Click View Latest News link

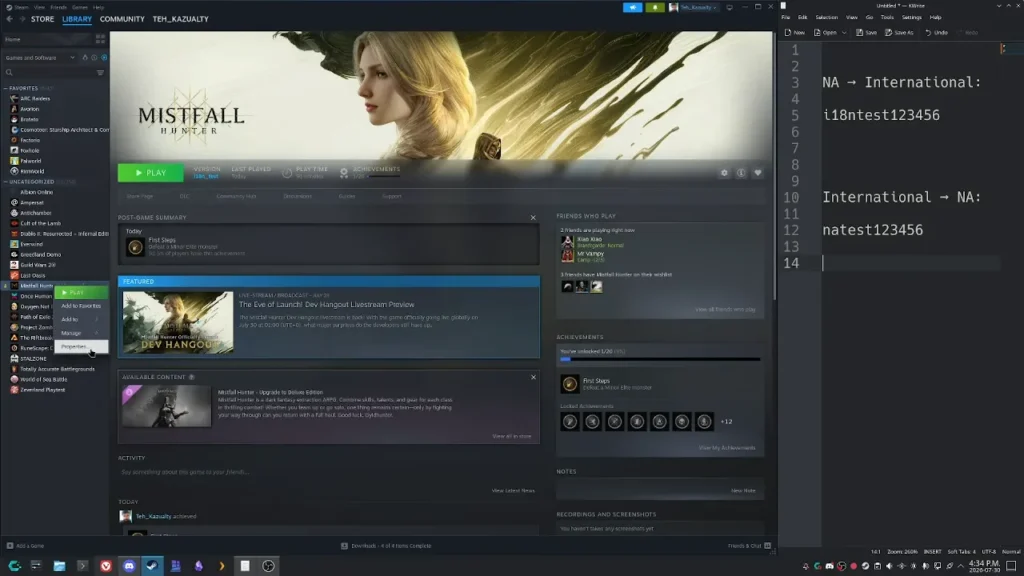(x=513, y=490)
